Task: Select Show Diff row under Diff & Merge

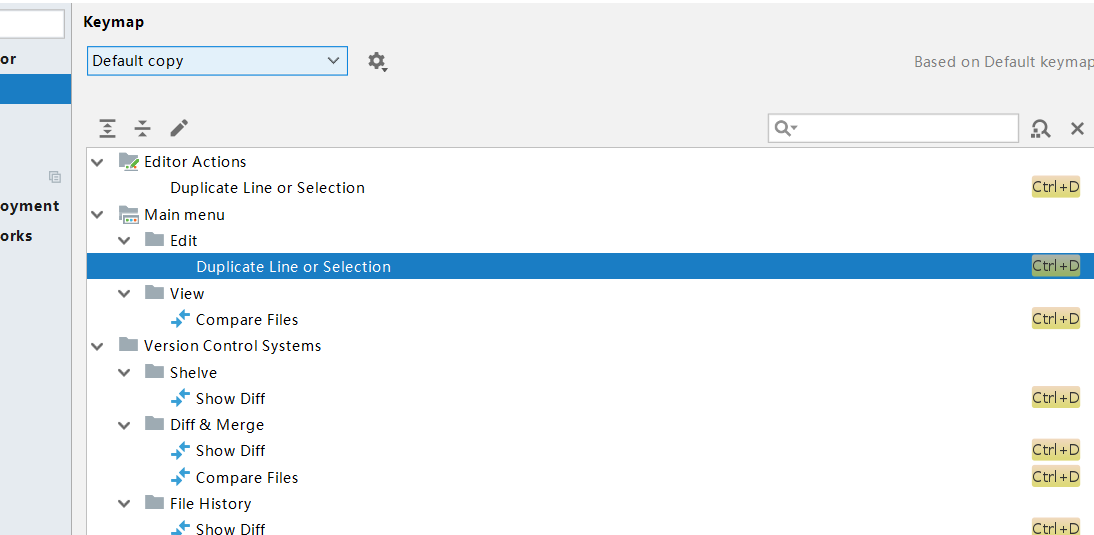Action: click(590, 451)
